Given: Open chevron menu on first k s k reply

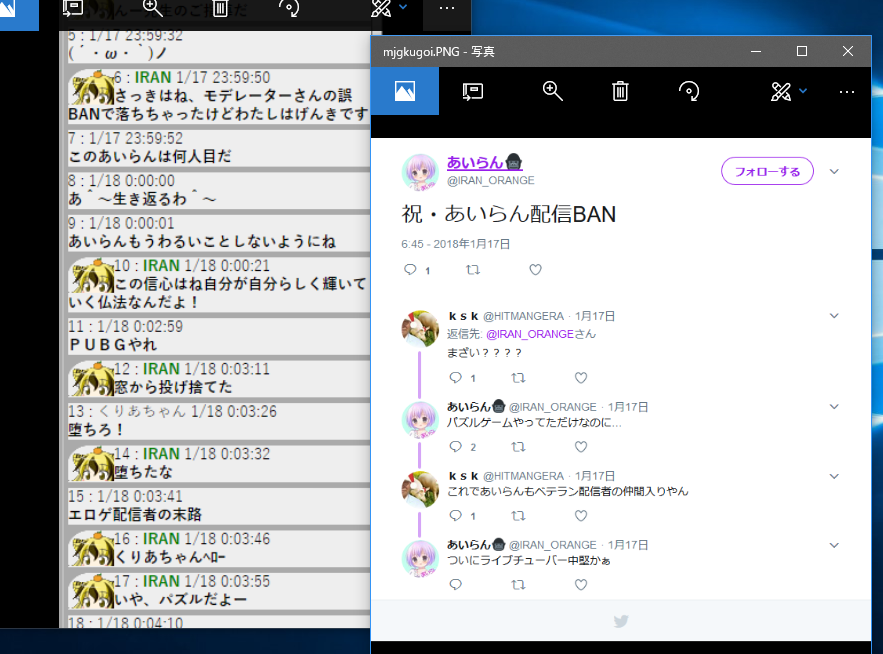Looking at the screenshot, I should 835,316.
